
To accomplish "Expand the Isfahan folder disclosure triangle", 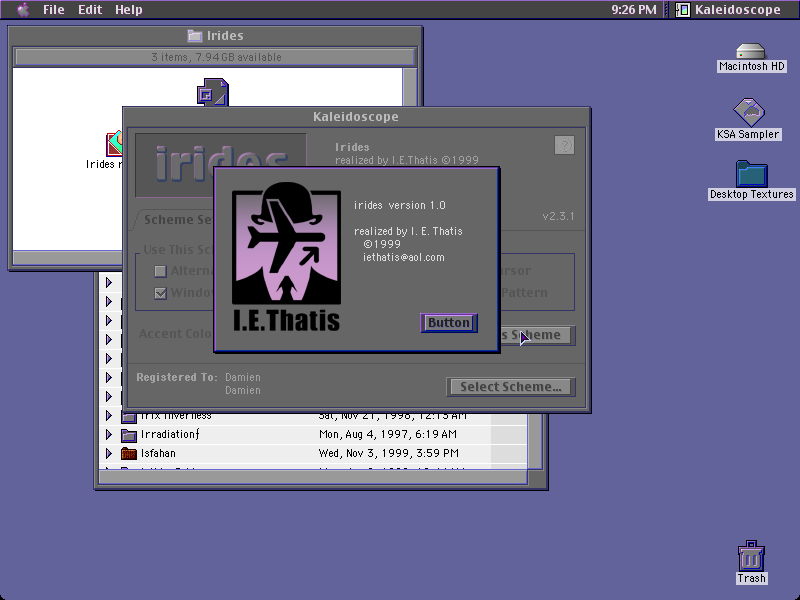I will coord(109,454).
